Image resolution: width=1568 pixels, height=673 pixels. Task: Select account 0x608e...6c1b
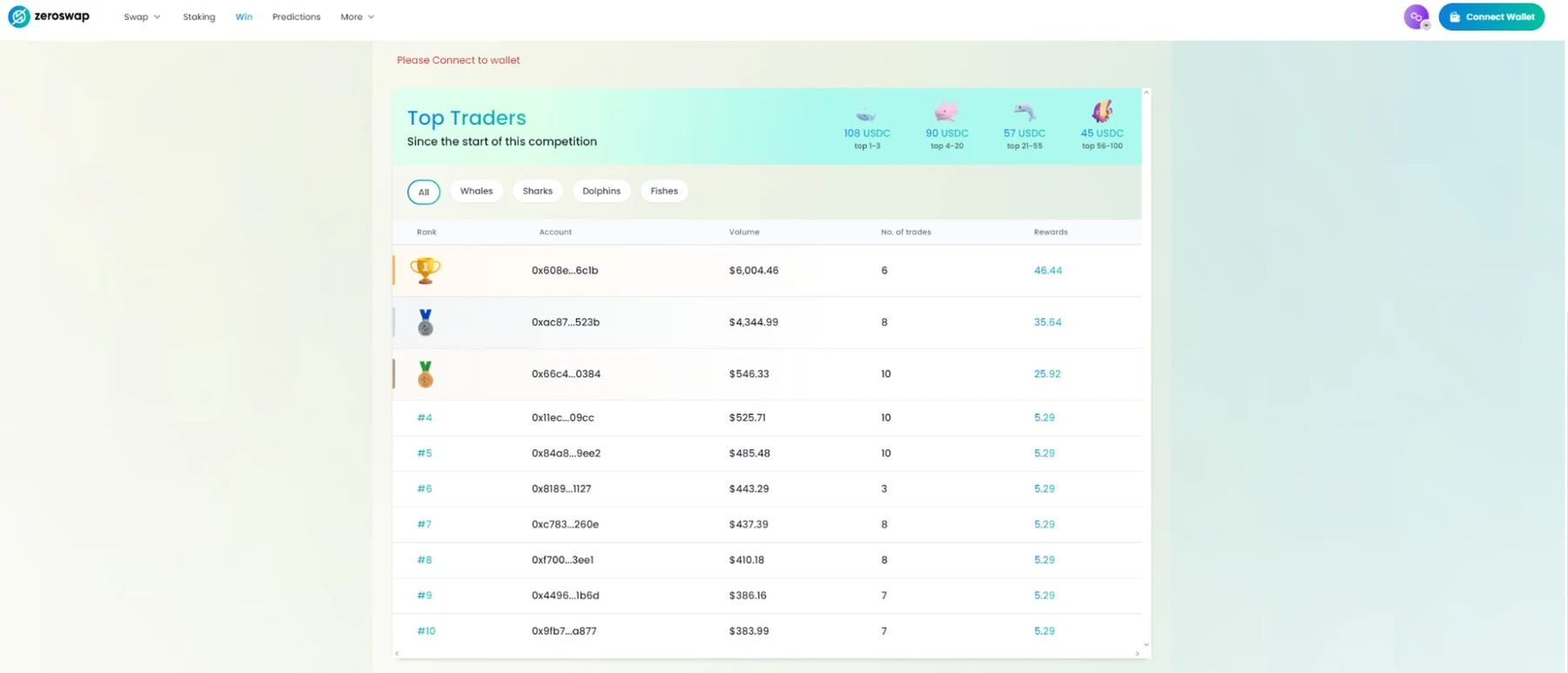point(564,271)
